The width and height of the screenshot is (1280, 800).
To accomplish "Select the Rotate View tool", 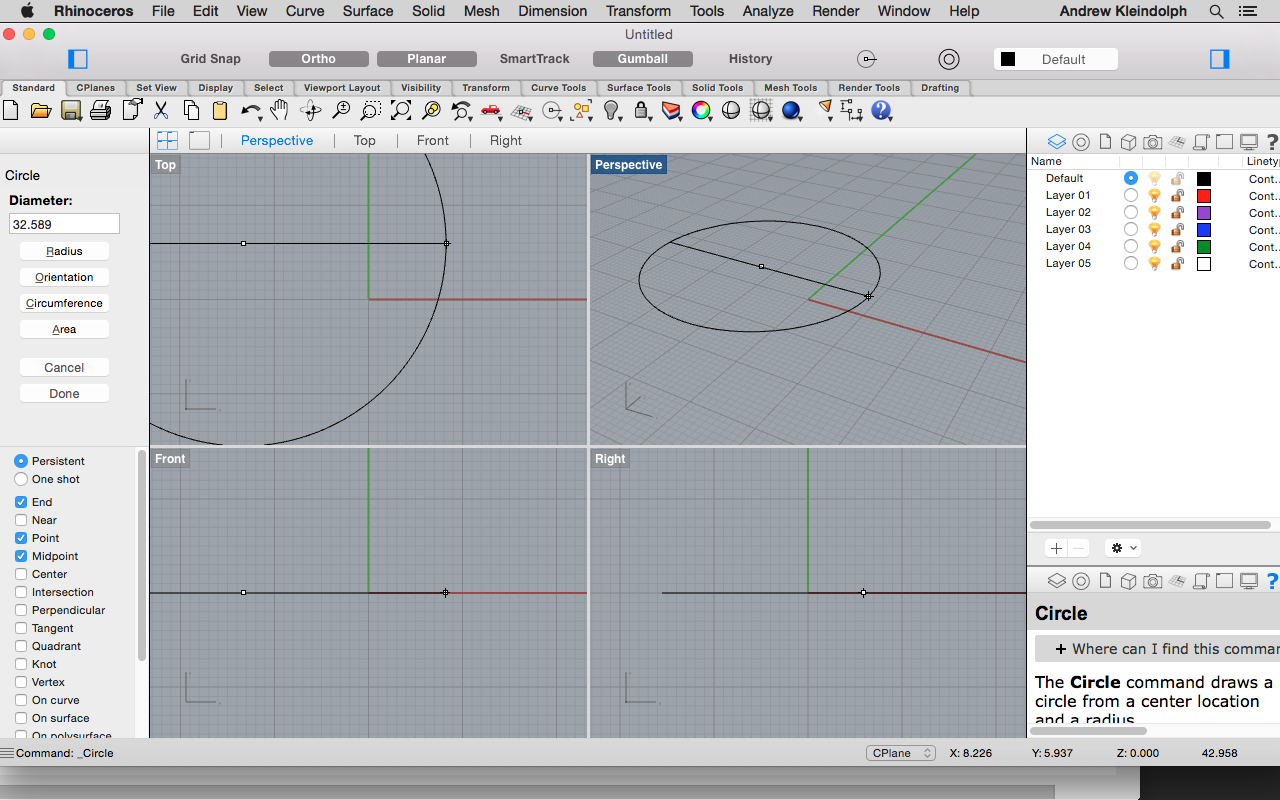I will (x=310, y=110).
